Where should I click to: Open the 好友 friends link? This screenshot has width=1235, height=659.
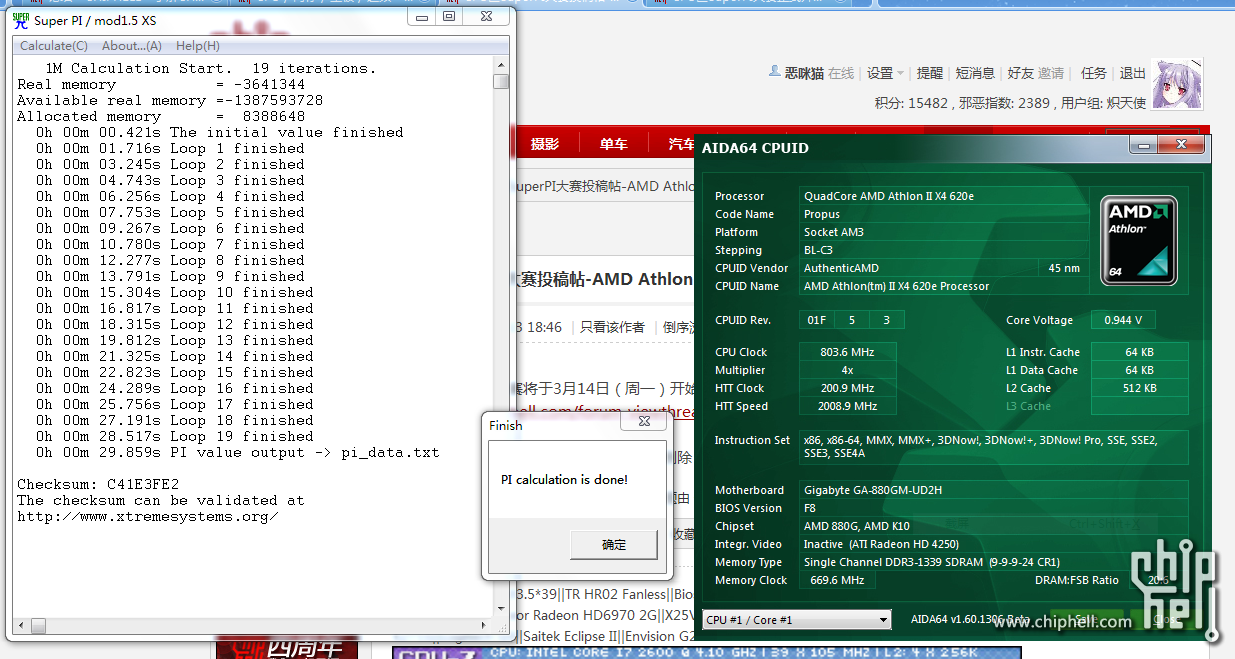point(1020,73)
